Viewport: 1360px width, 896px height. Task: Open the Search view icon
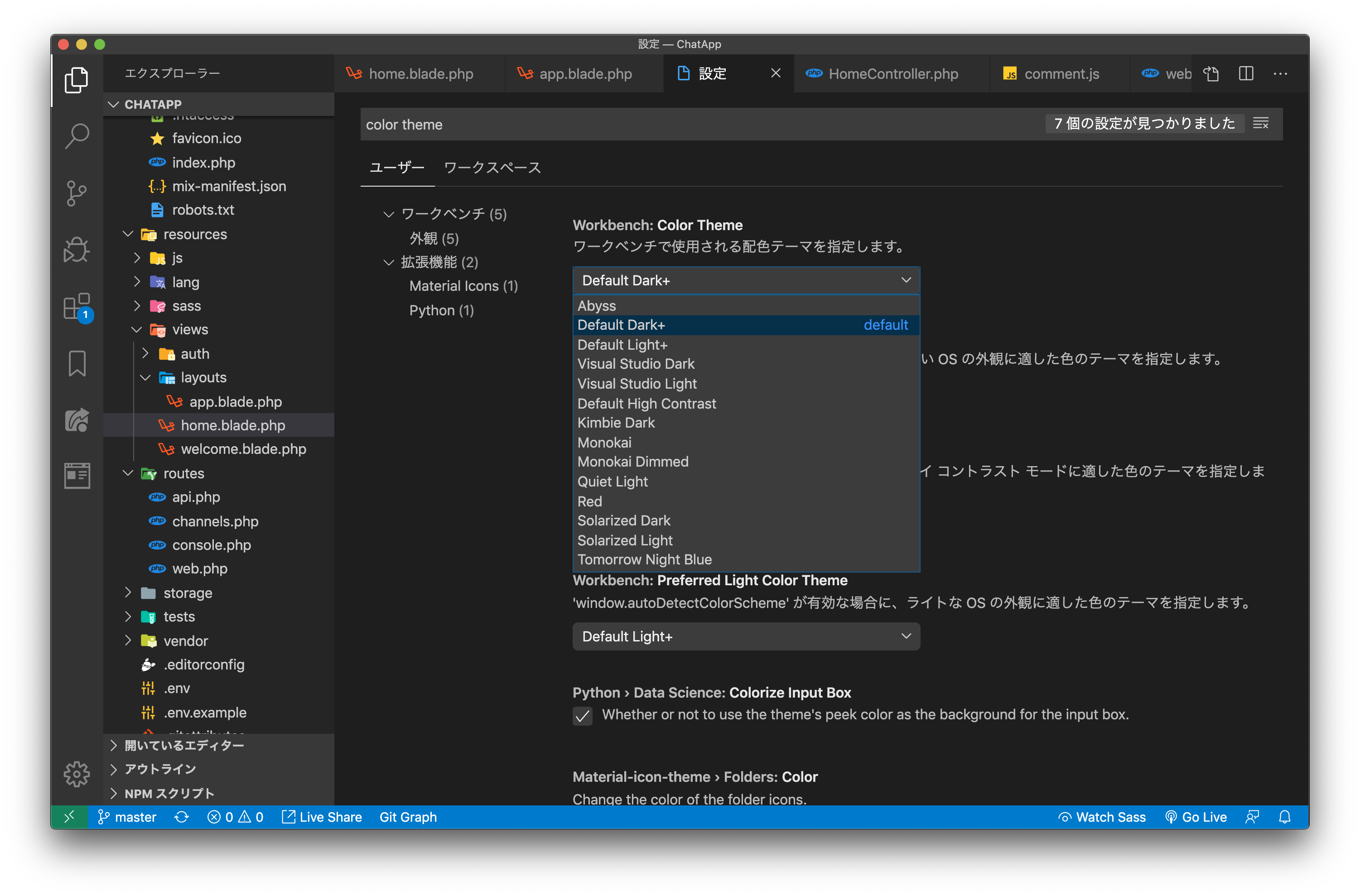(x=77, y=136)
